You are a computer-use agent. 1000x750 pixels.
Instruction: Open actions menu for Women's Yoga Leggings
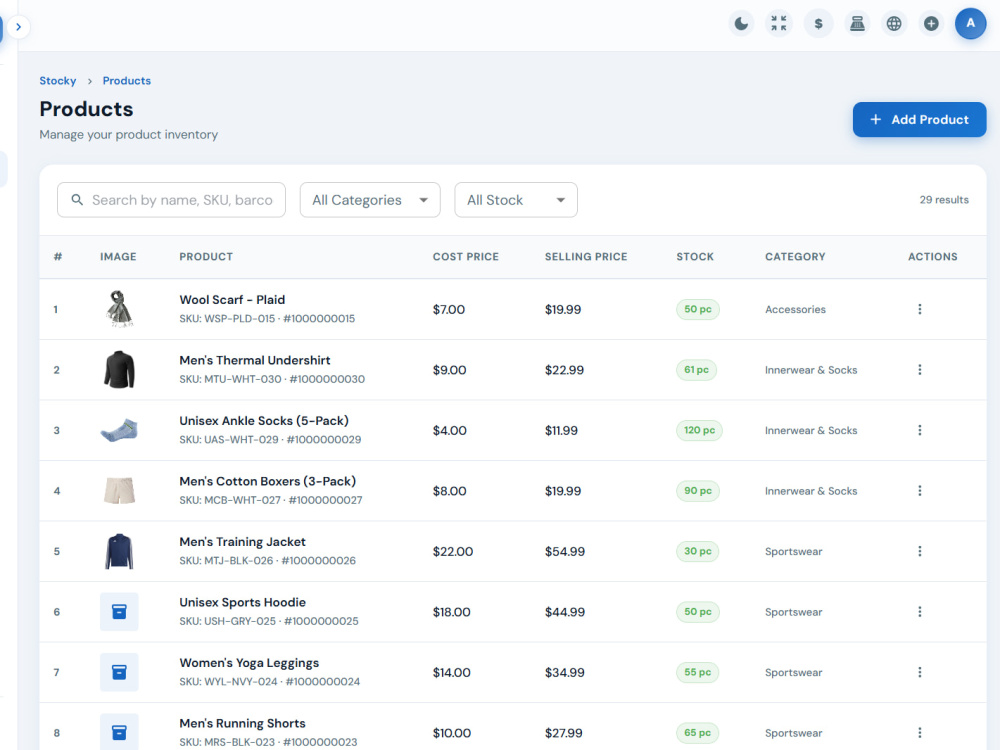coord(920,673)
